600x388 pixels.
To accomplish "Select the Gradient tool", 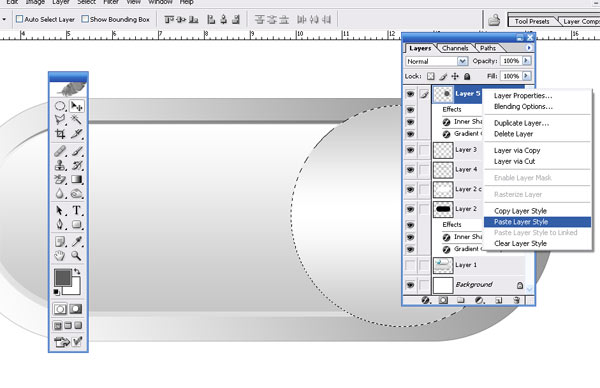I will [77, 179].
